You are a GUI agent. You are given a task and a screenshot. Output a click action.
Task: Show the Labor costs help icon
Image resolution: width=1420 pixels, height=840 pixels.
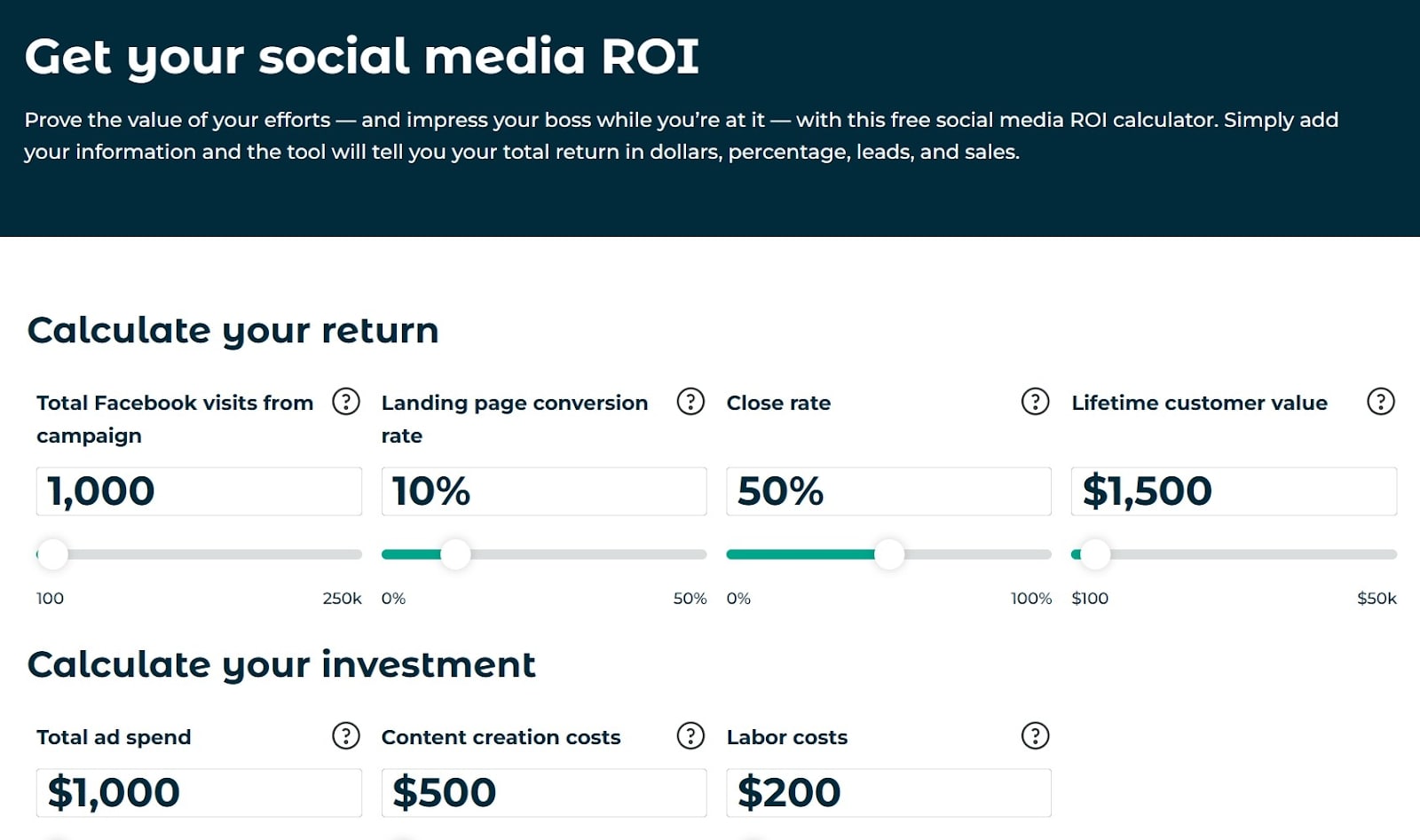point(1035,735)
